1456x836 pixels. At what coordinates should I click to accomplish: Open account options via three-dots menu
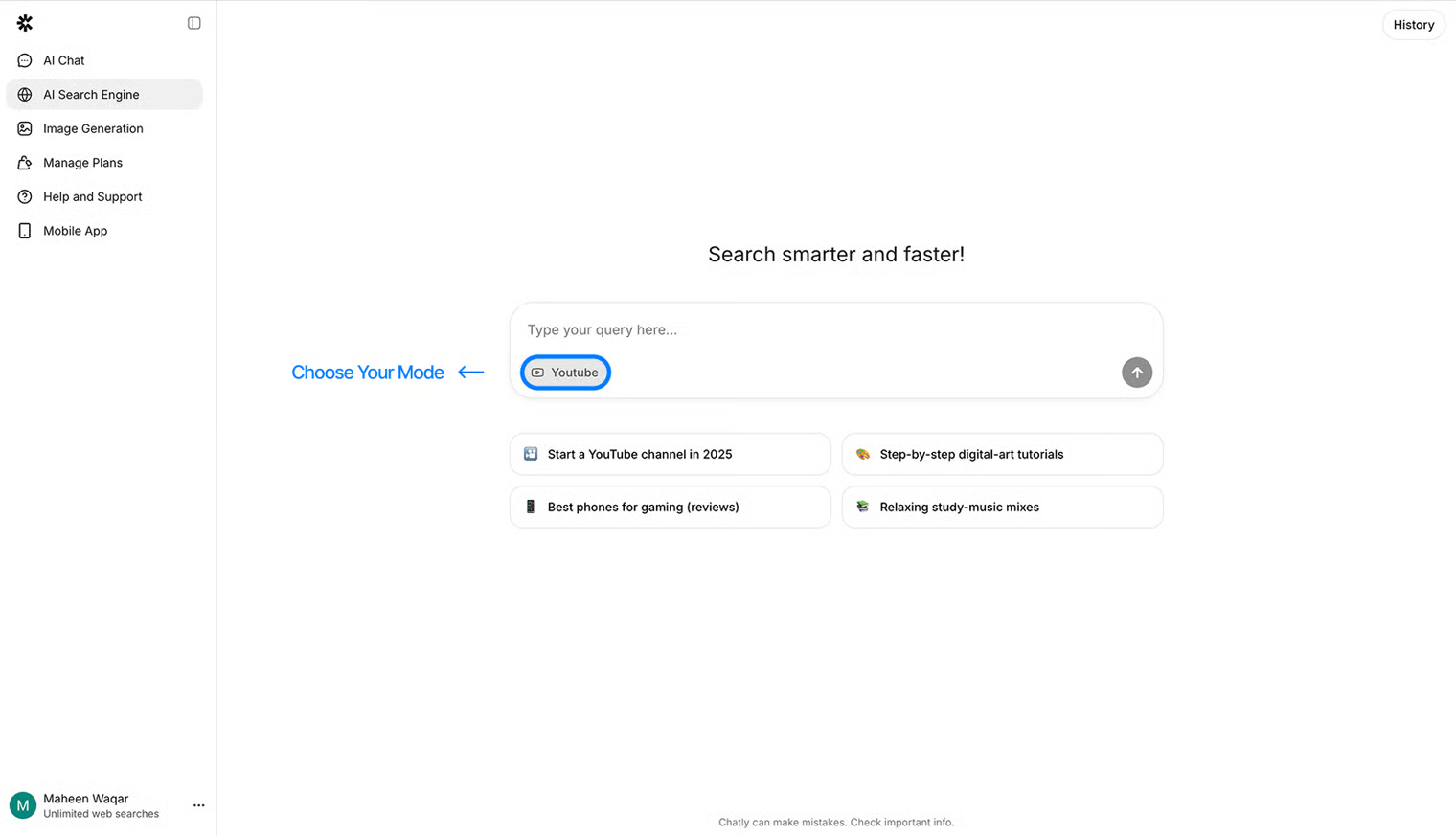(198, 805)
